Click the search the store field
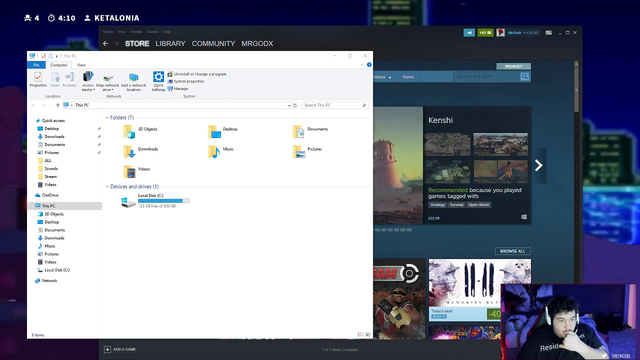640x360 pixels. click(487, 76)
